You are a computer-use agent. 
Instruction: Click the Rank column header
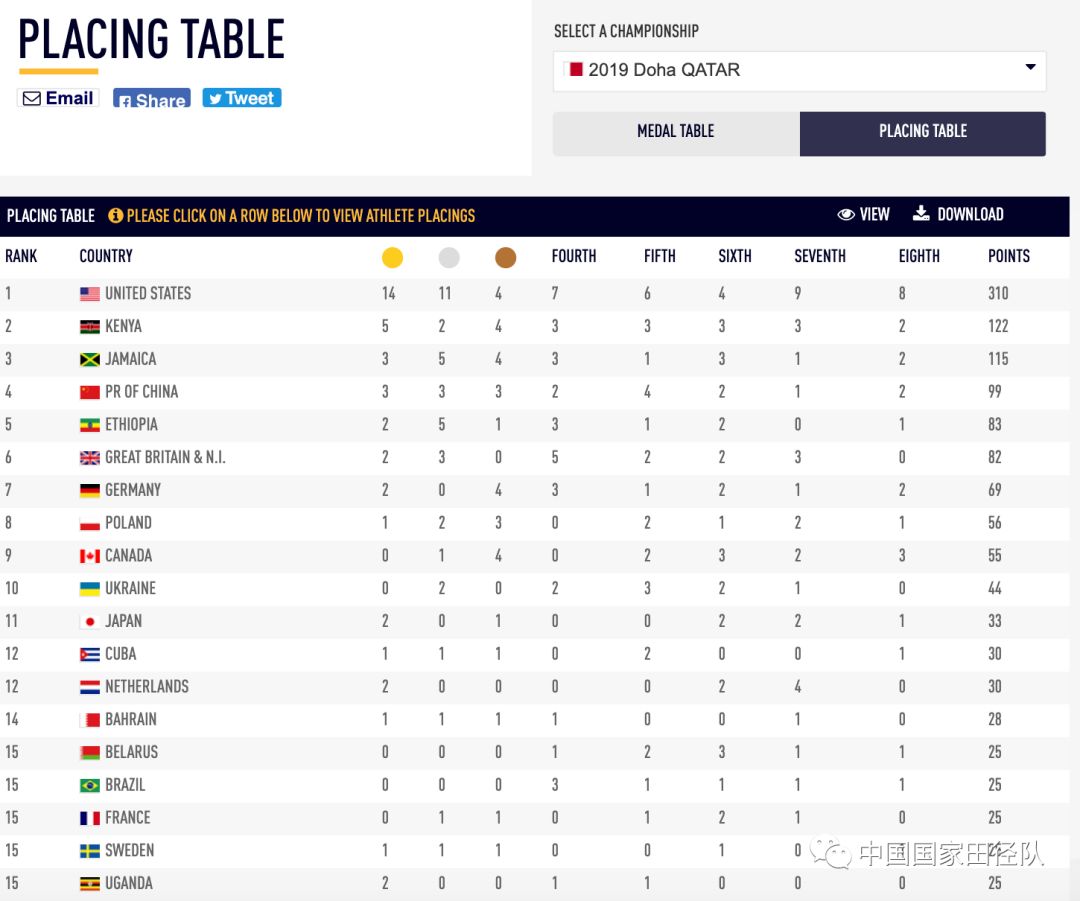(21, 256)
